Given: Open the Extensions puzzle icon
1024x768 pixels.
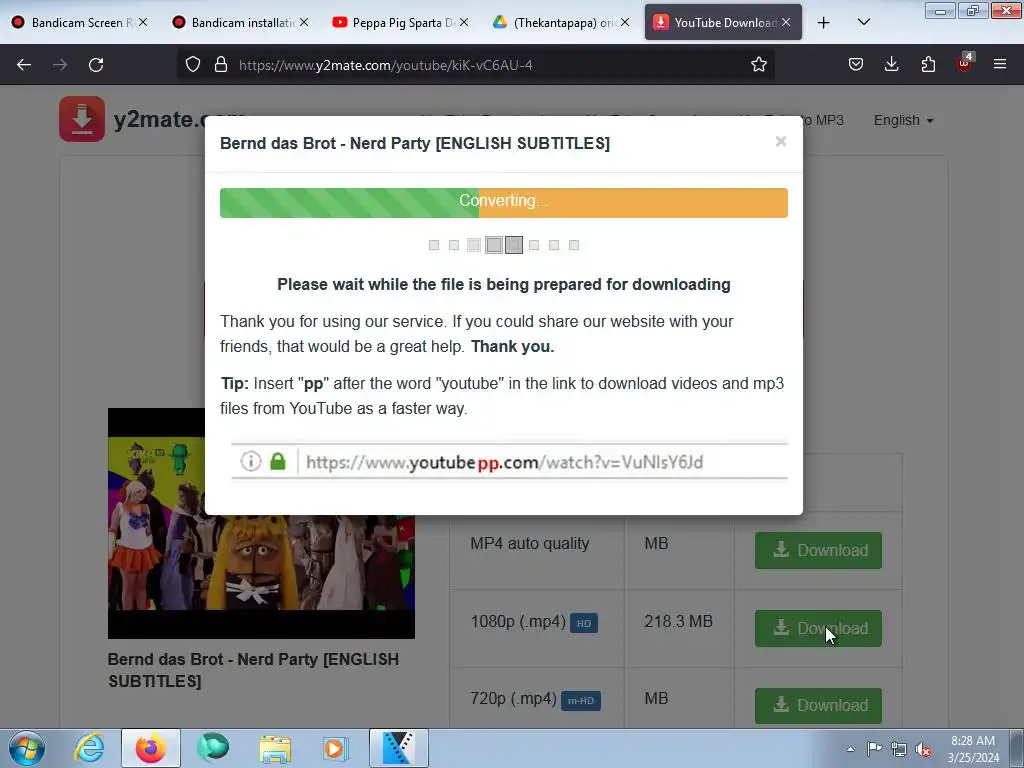Looking at the screenshot, I should [928, 65].
